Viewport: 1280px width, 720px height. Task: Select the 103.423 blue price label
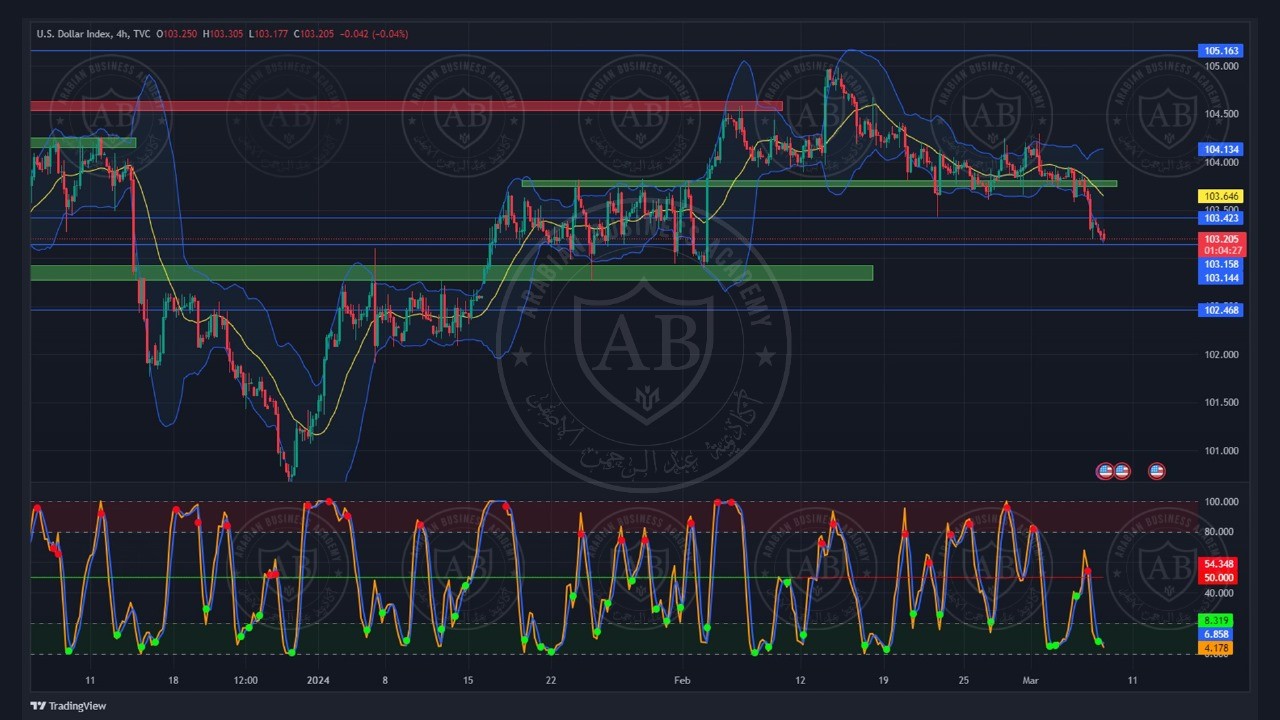[x=1221, y=218]
